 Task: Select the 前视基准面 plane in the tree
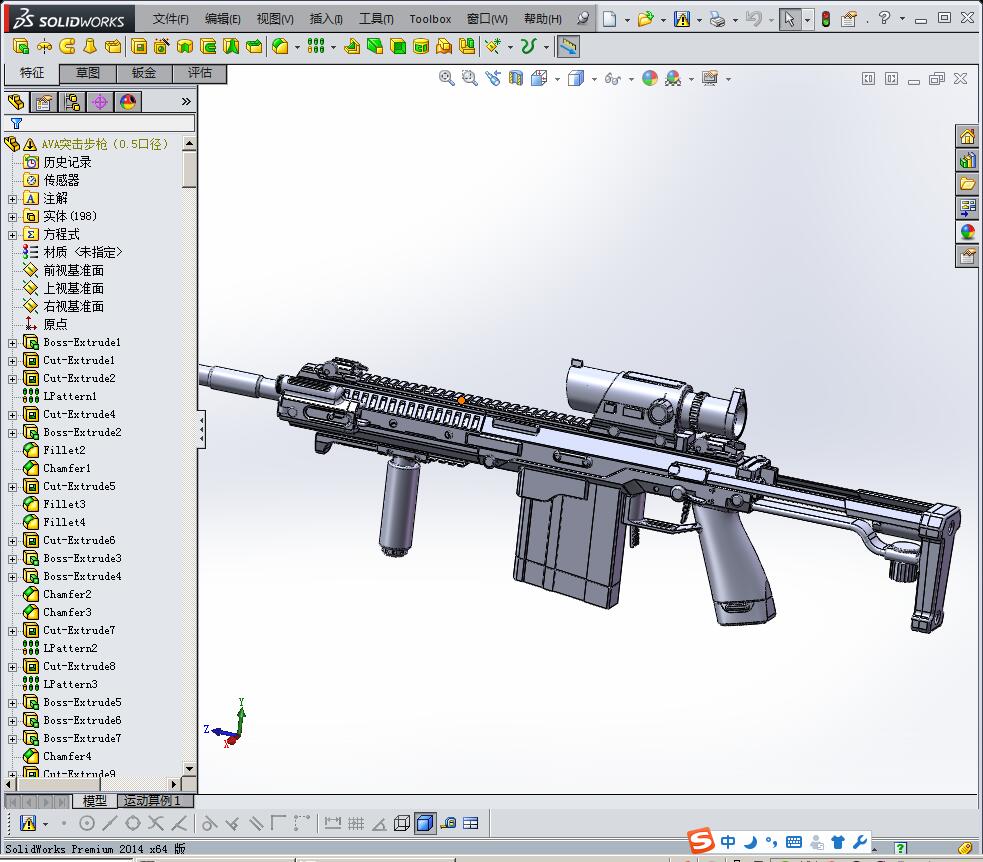[x=73, y=270]
